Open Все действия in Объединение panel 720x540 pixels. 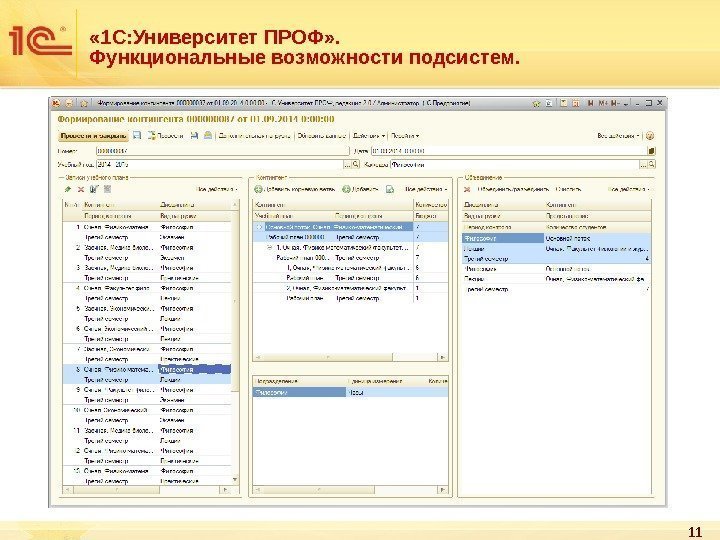[x=629, y=189]
